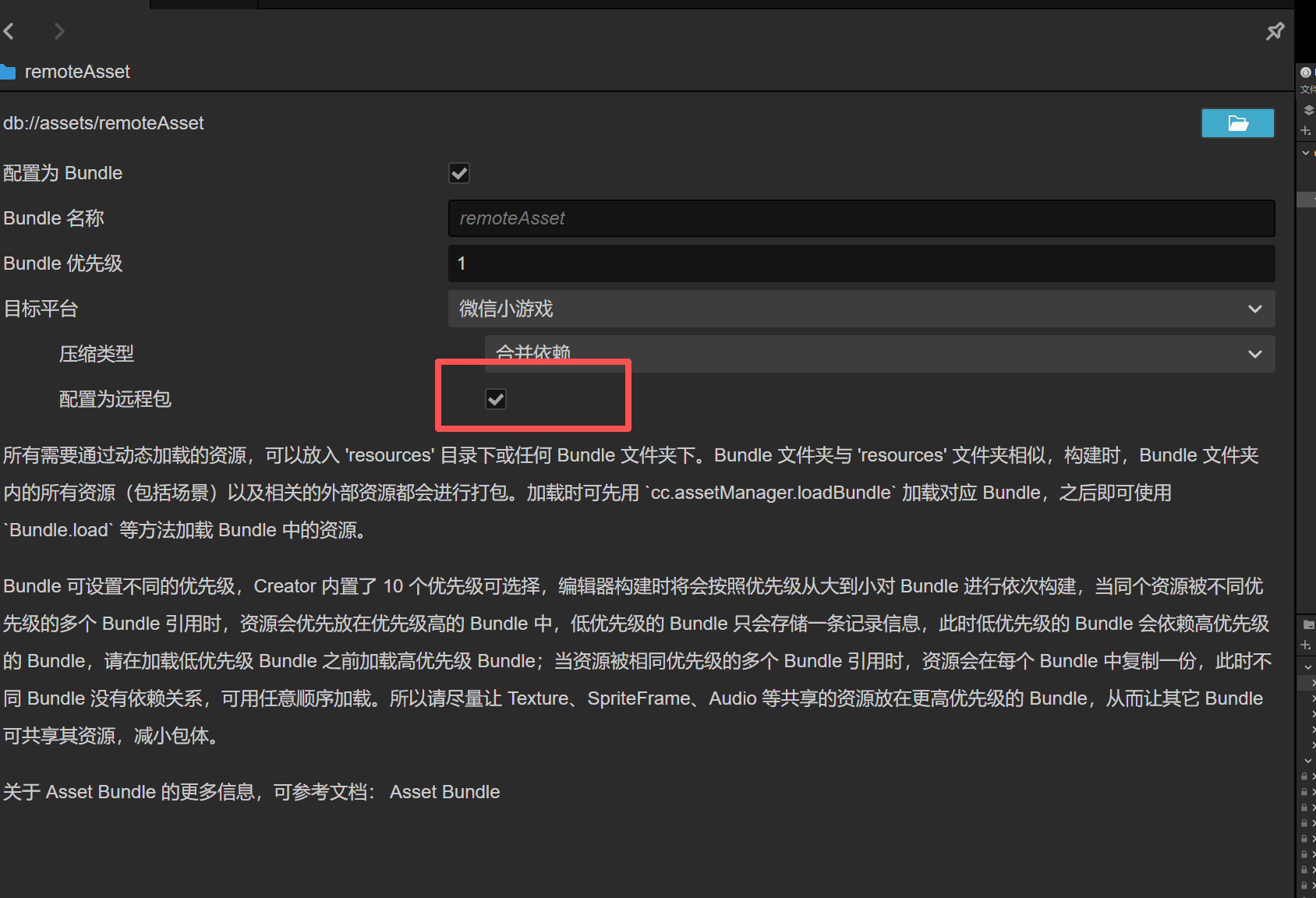Go back with the left arrow

pos(9,31)
